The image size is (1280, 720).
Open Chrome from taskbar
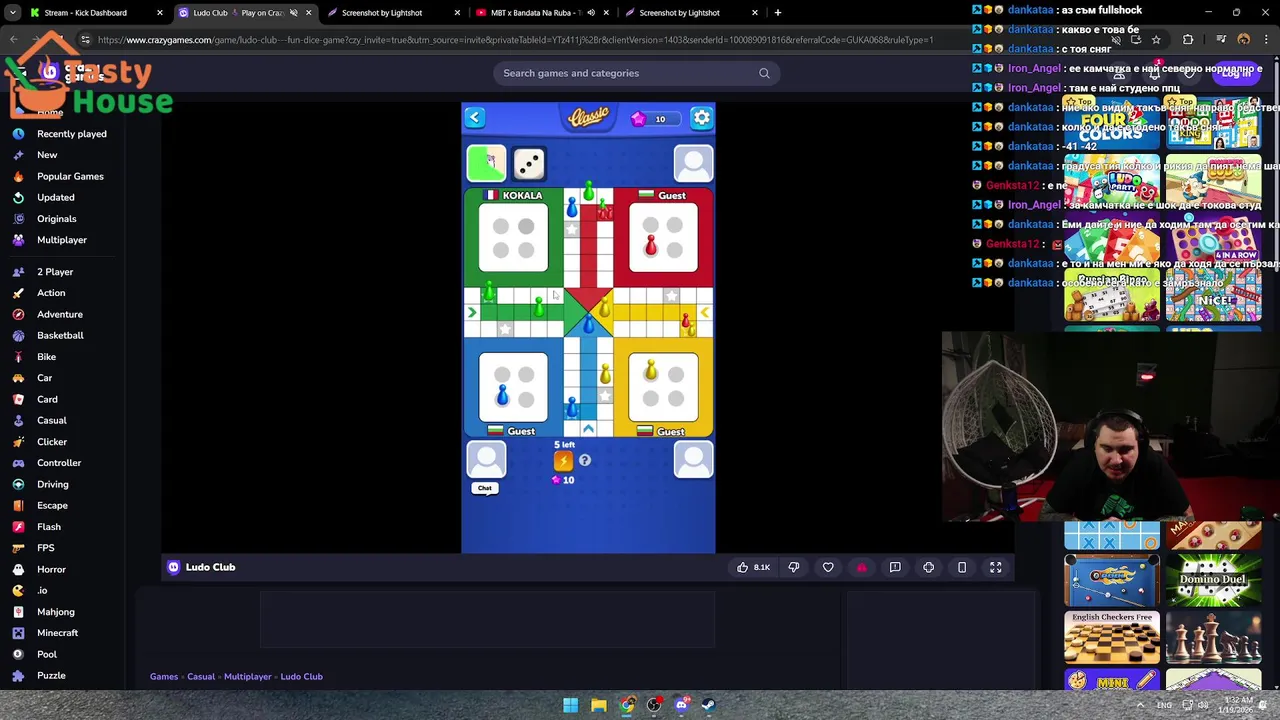click(x=626, y=705)
